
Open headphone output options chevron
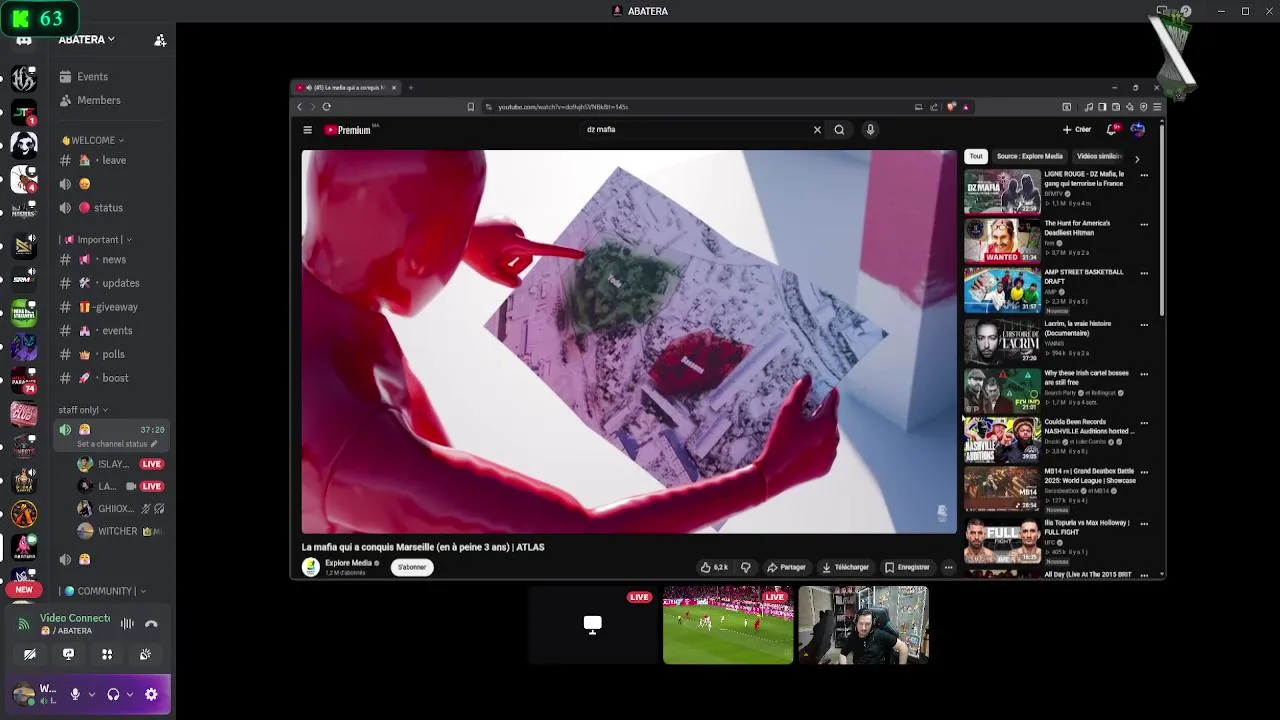129,694
